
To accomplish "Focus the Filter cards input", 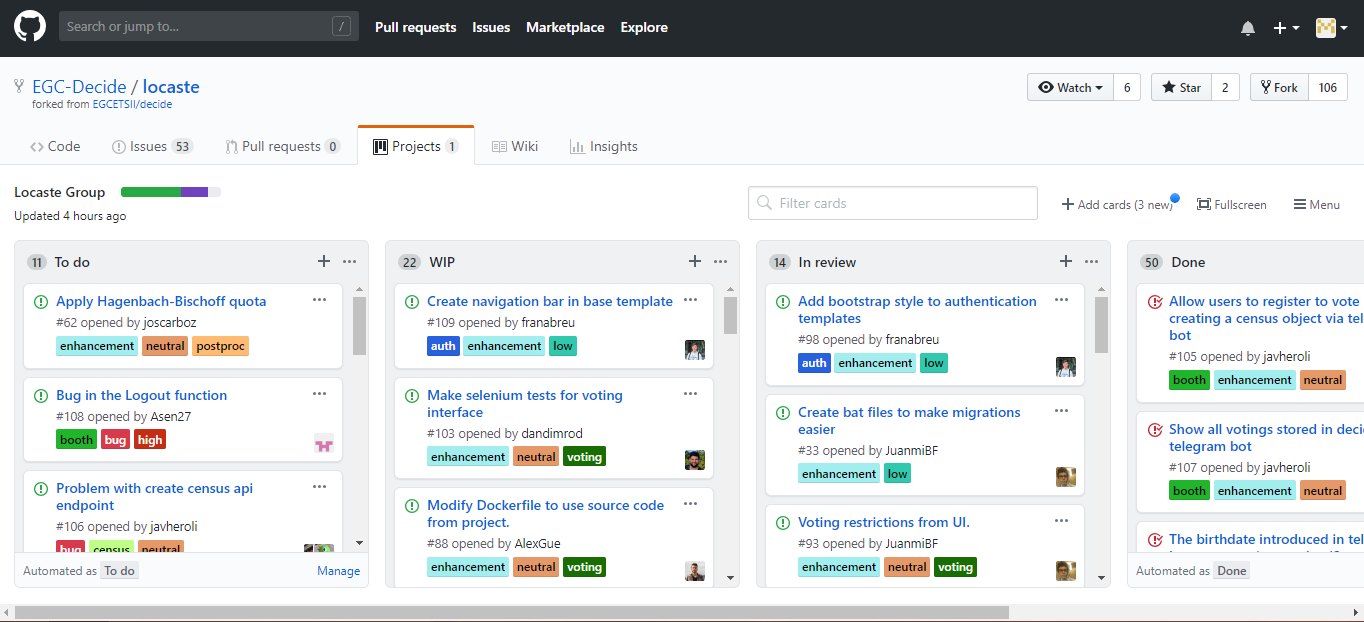I will click(x=893, y=203).
